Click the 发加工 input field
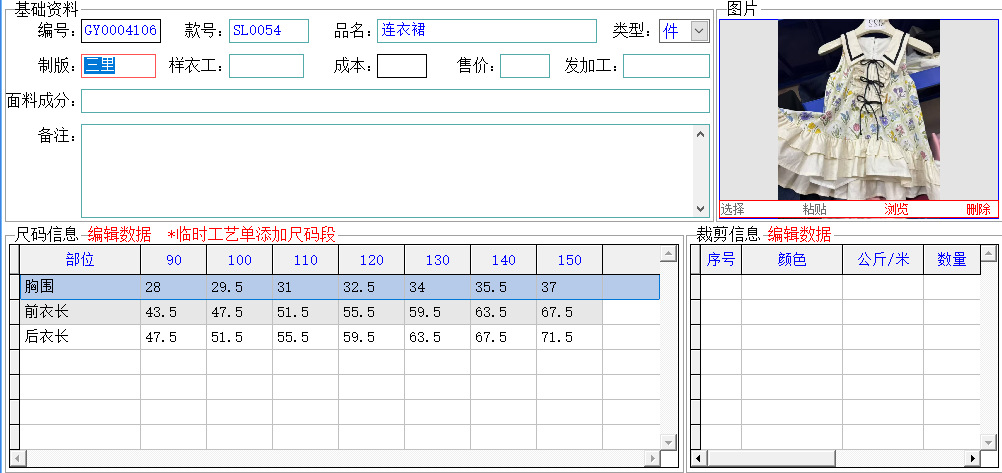Screen dimensions: 1002x473 pyautogui.click(x=667, y=66)
